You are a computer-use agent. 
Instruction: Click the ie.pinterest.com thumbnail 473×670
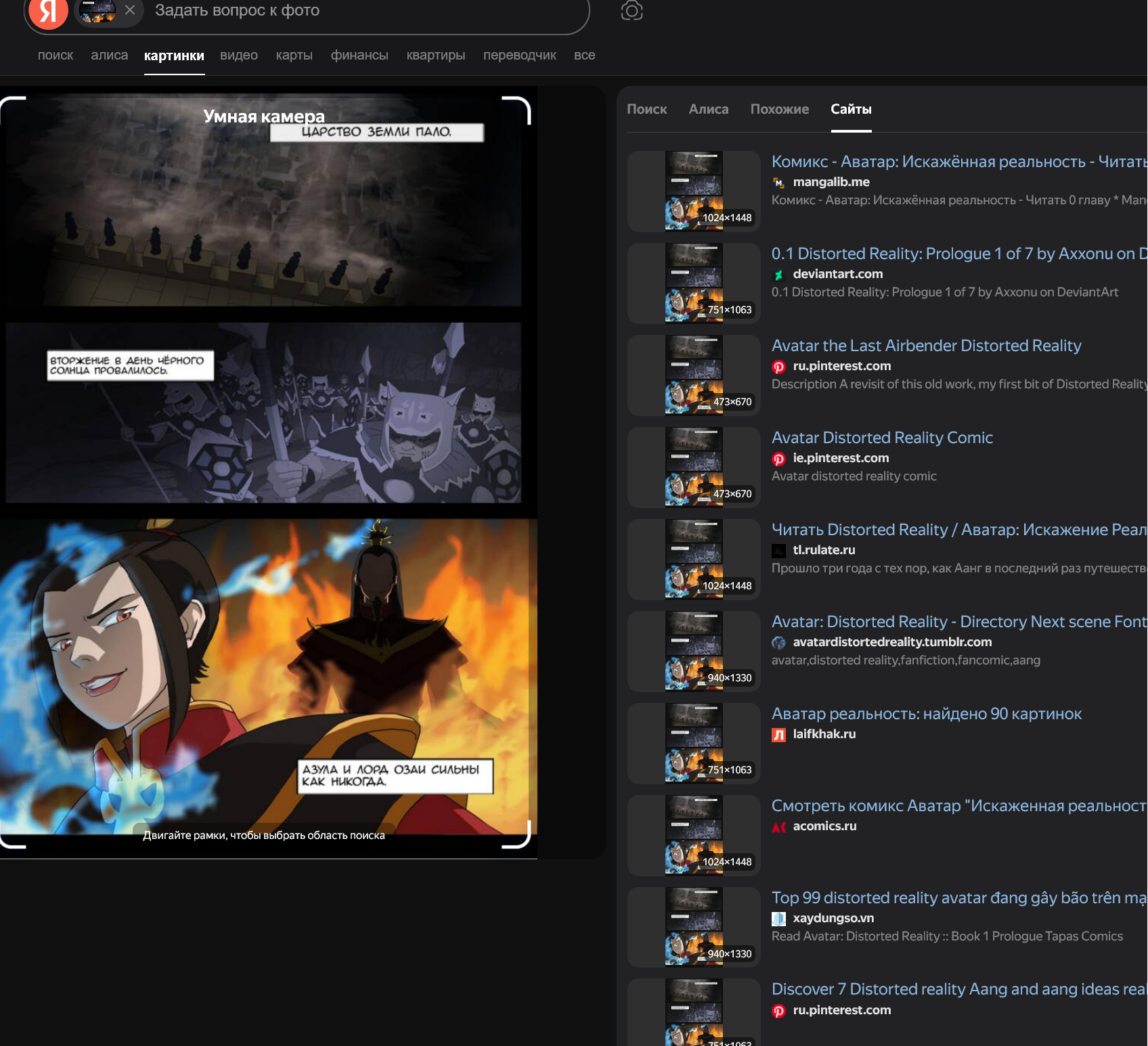coord(694,468)
